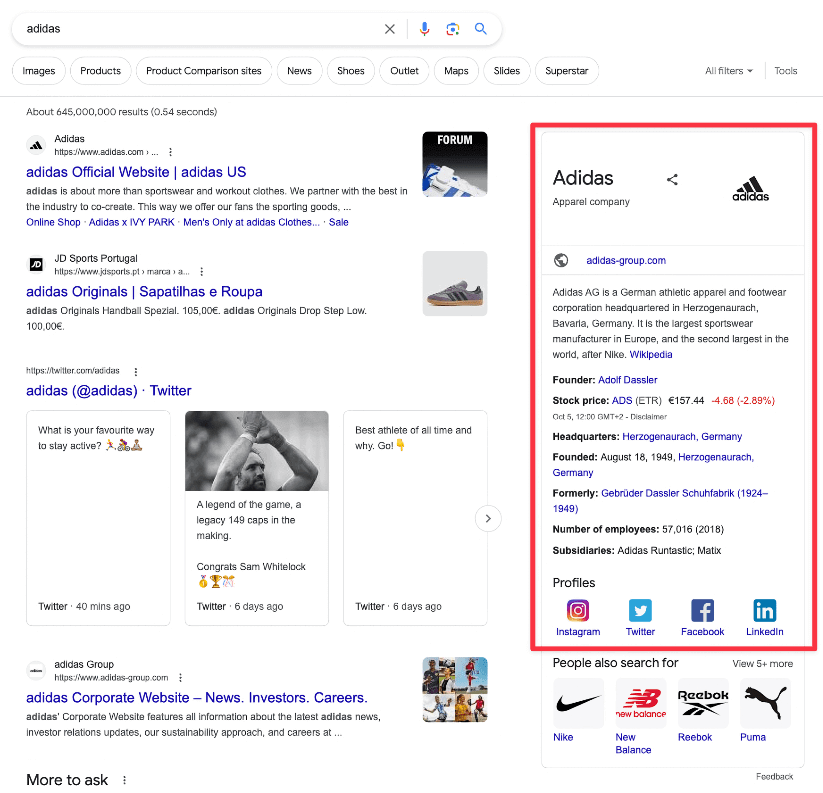The width and height of the screenshot is (823, 793).
Task: Open the Adidas Twitter profile icon
Action: (x=640, y=610)
